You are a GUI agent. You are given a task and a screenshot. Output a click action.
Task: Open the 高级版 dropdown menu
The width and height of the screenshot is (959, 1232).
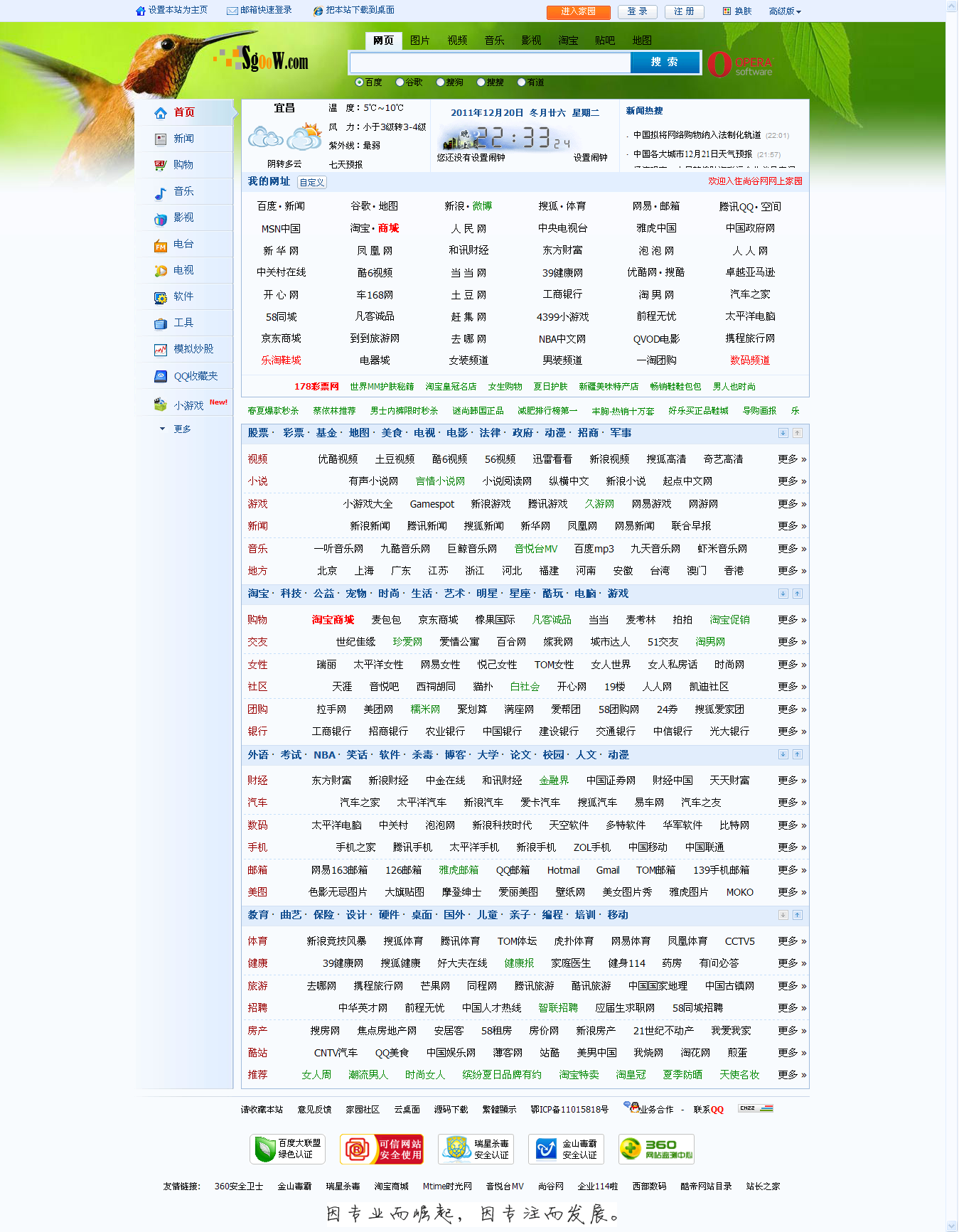point(785,11)
